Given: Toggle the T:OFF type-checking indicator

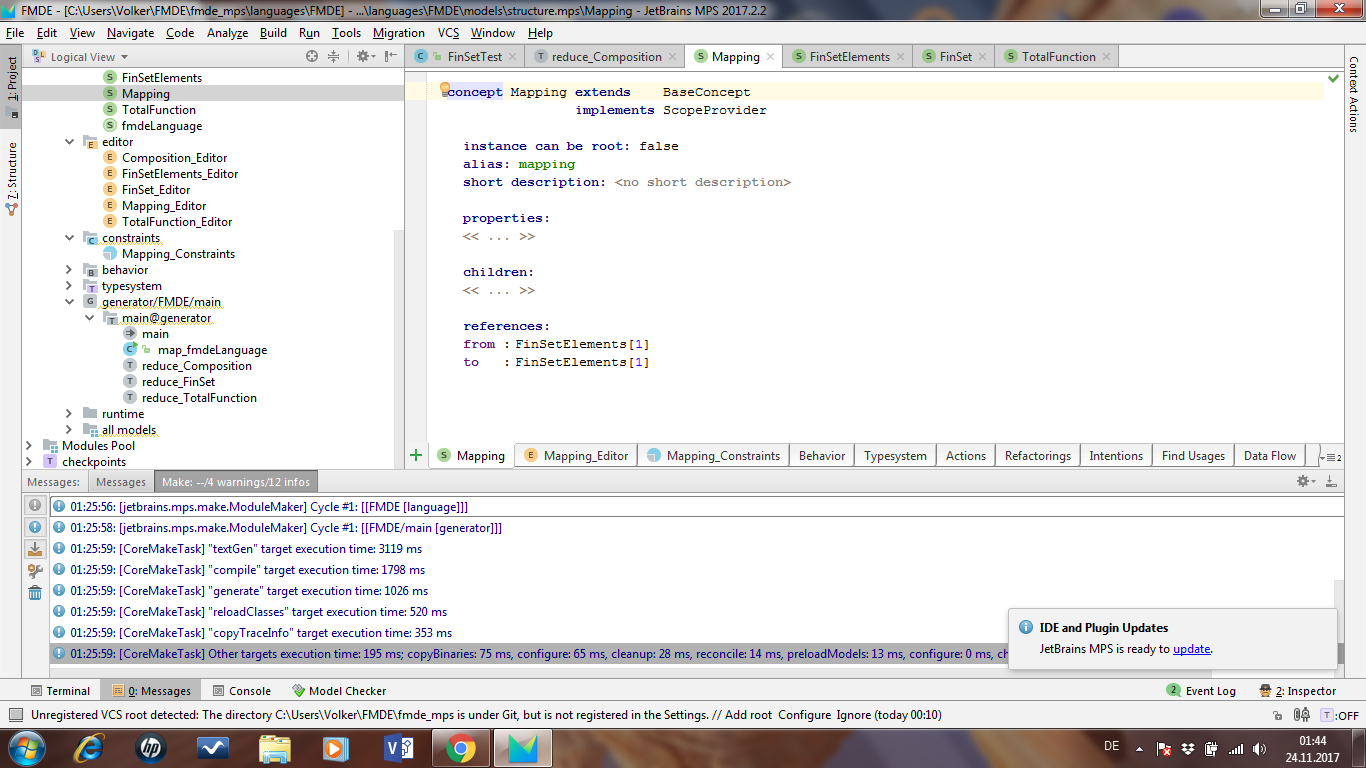Looking at the screenshot, I should 1340,715.
